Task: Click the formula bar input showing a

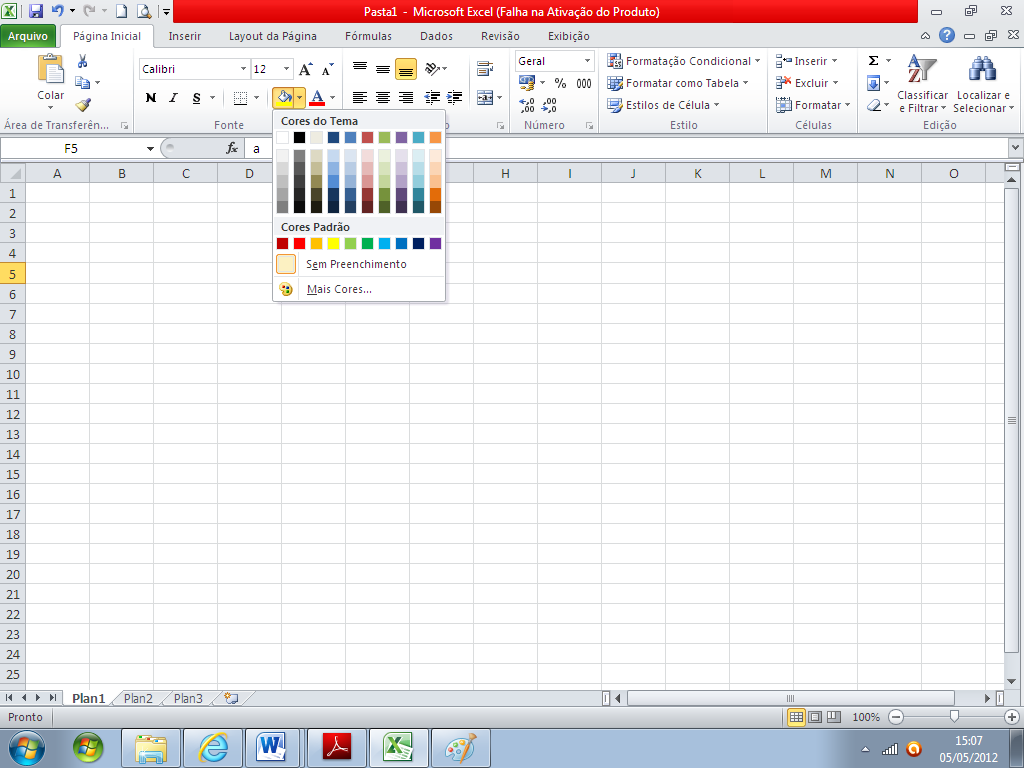Action: (627, 149)
